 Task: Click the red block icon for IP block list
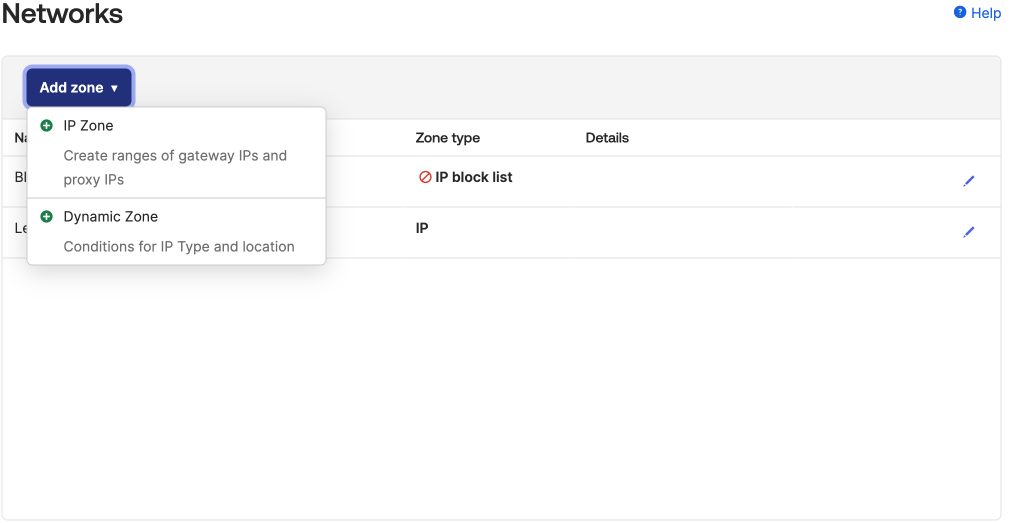425,178
